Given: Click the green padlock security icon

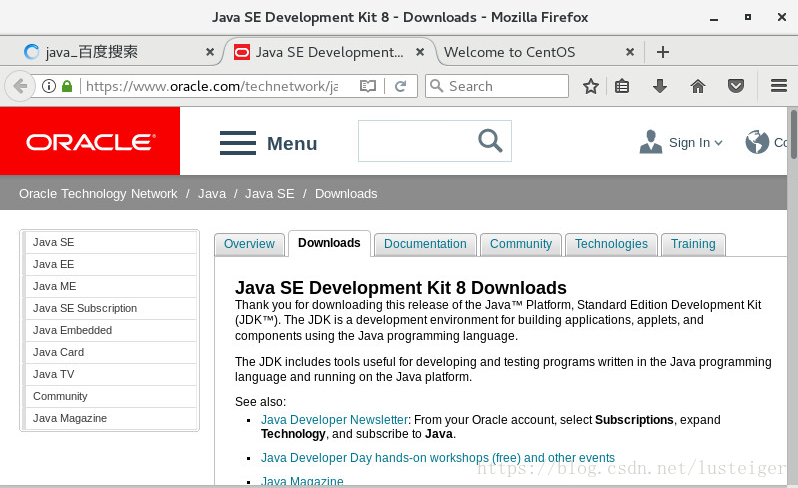Looking at the screenshot, I should [67, 86].
